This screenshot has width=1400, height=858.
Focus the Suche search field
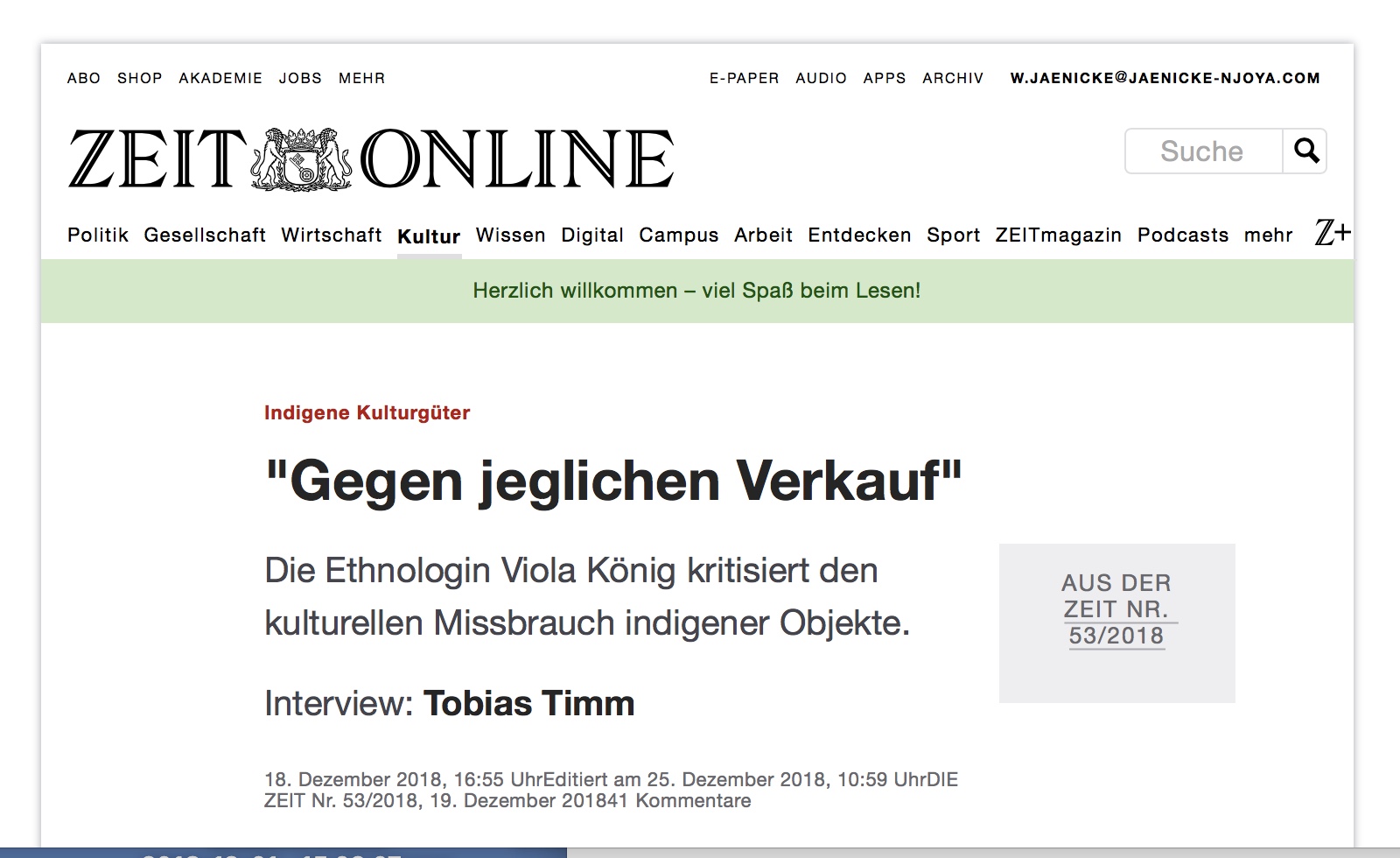click(x=1204, y=151)
